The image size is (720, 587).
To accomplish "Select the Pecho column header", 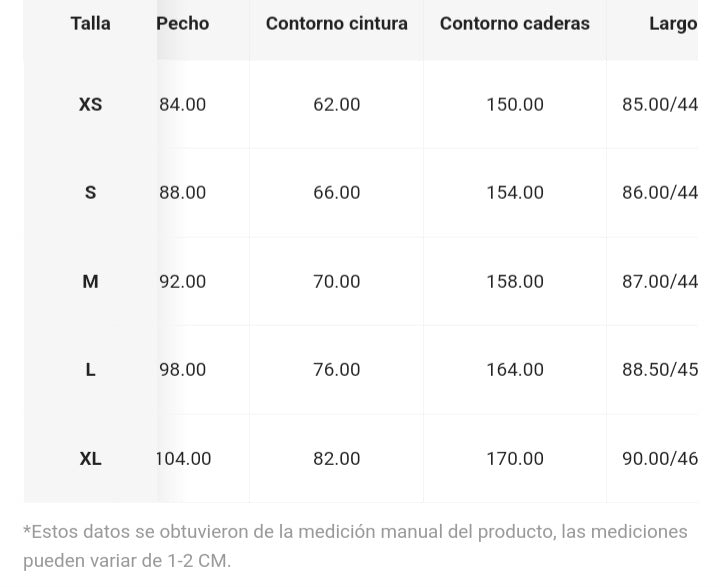I will coord(183,23).
